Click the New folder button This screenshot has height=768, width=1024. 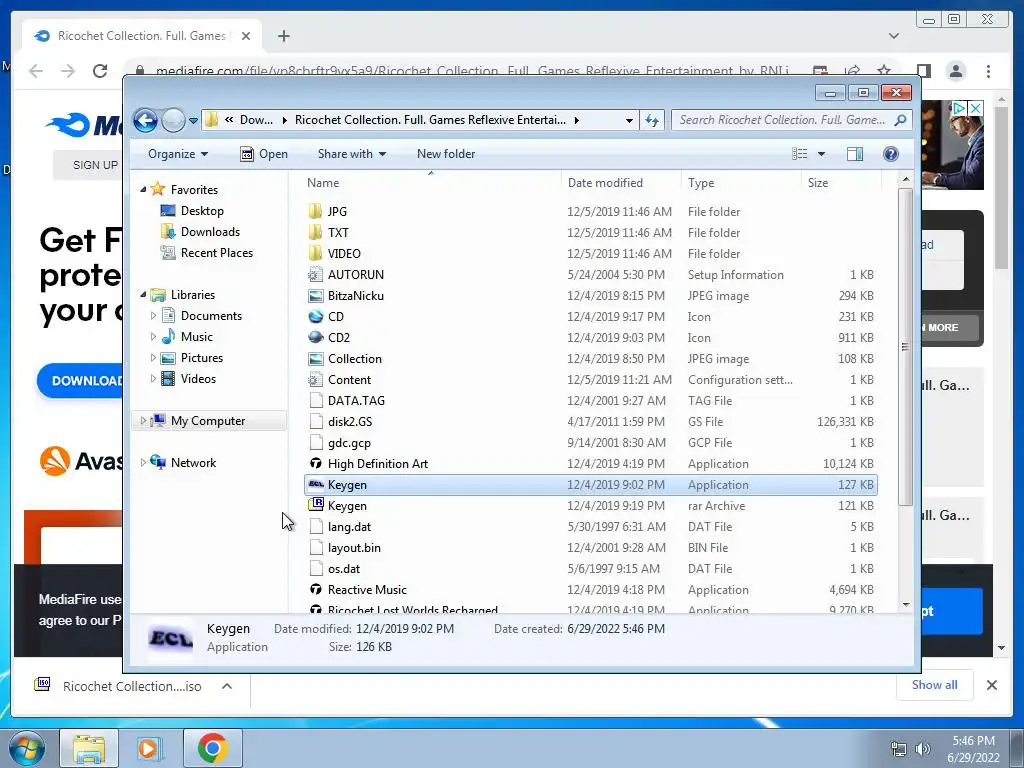(x=446, y=154)
